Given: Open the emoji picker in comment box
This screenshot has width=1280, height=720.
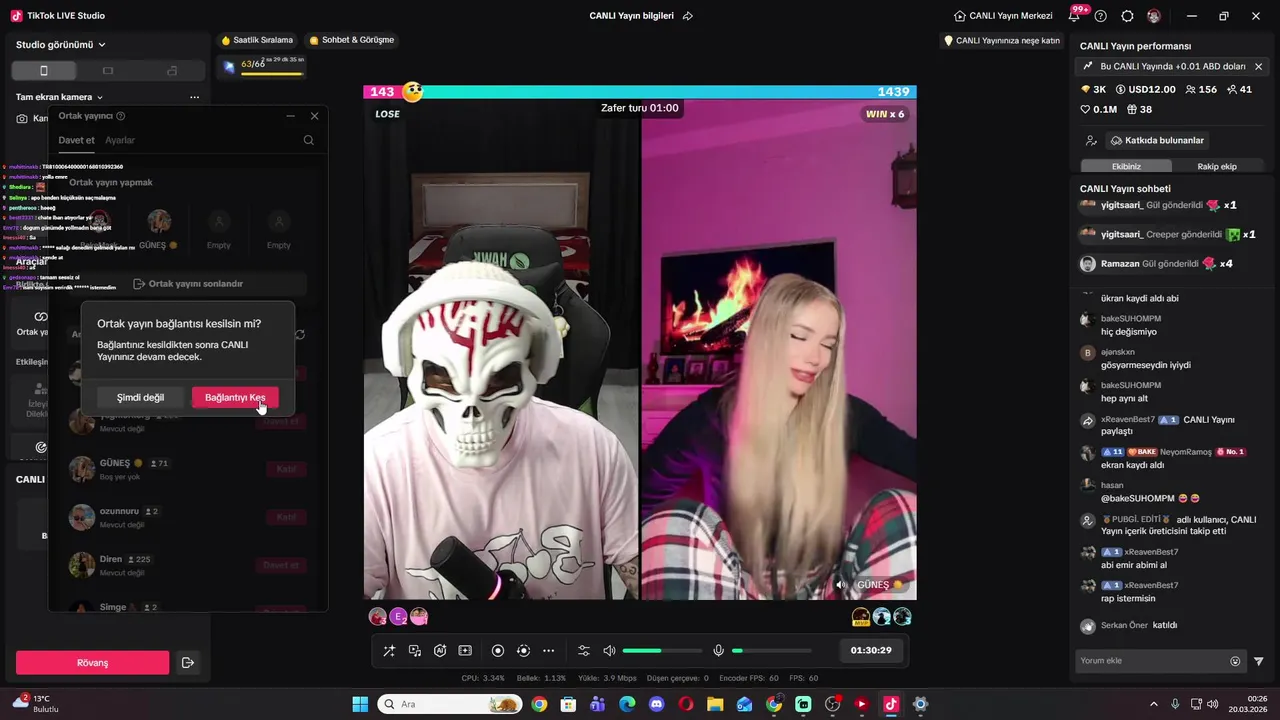Looking at the screenshot, I should point(1235,661).
